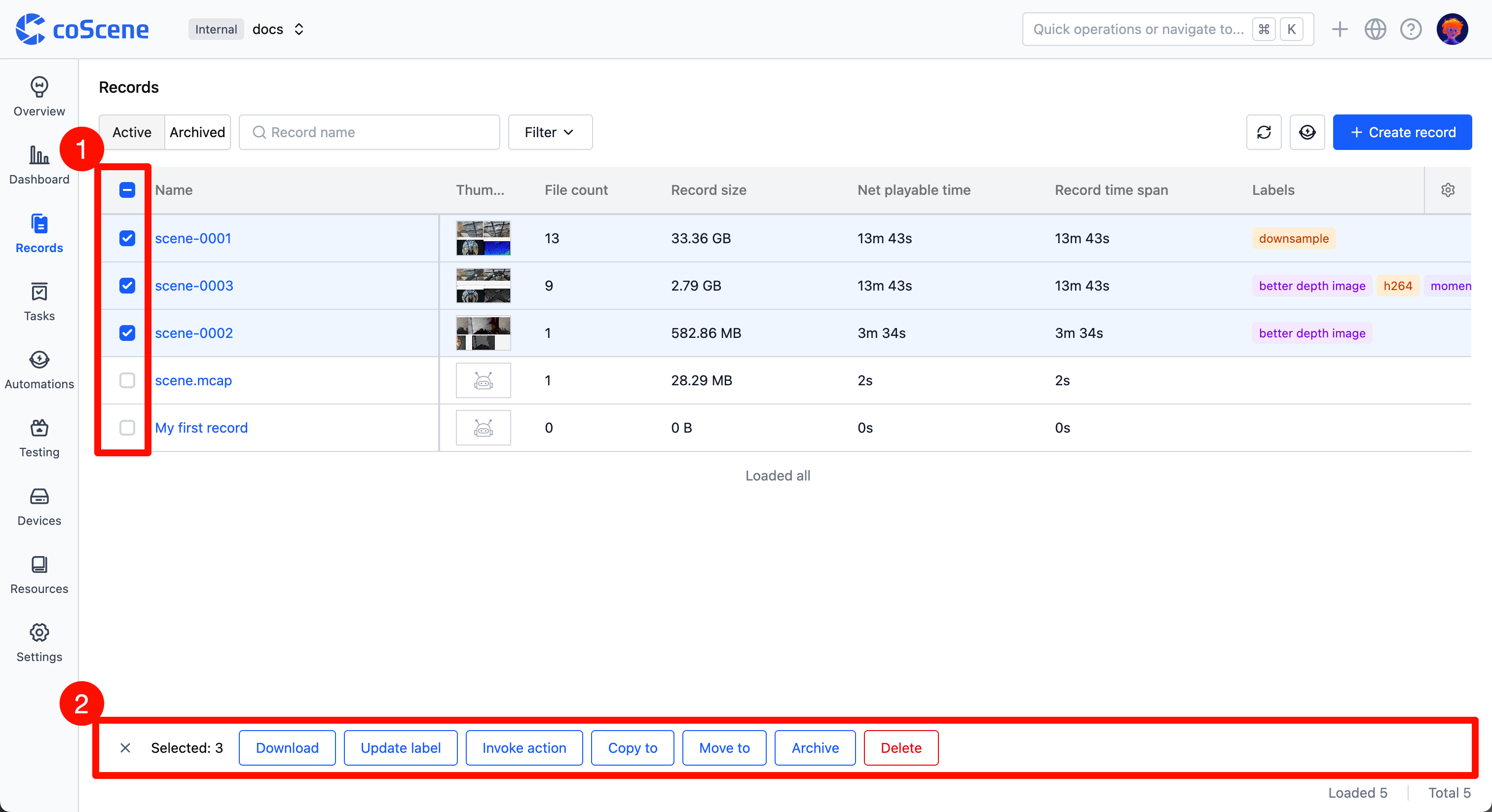1492x812 pixels.
Task: Open table column settings gear
Action: click(x=1448, y=190)
